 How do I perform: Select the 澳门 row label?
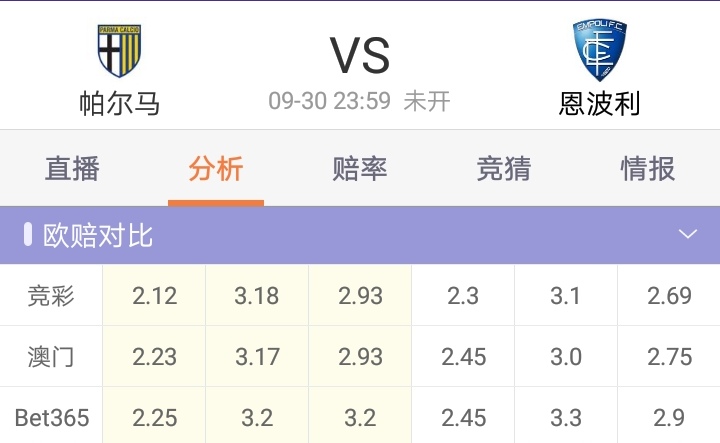pos(51,357)
